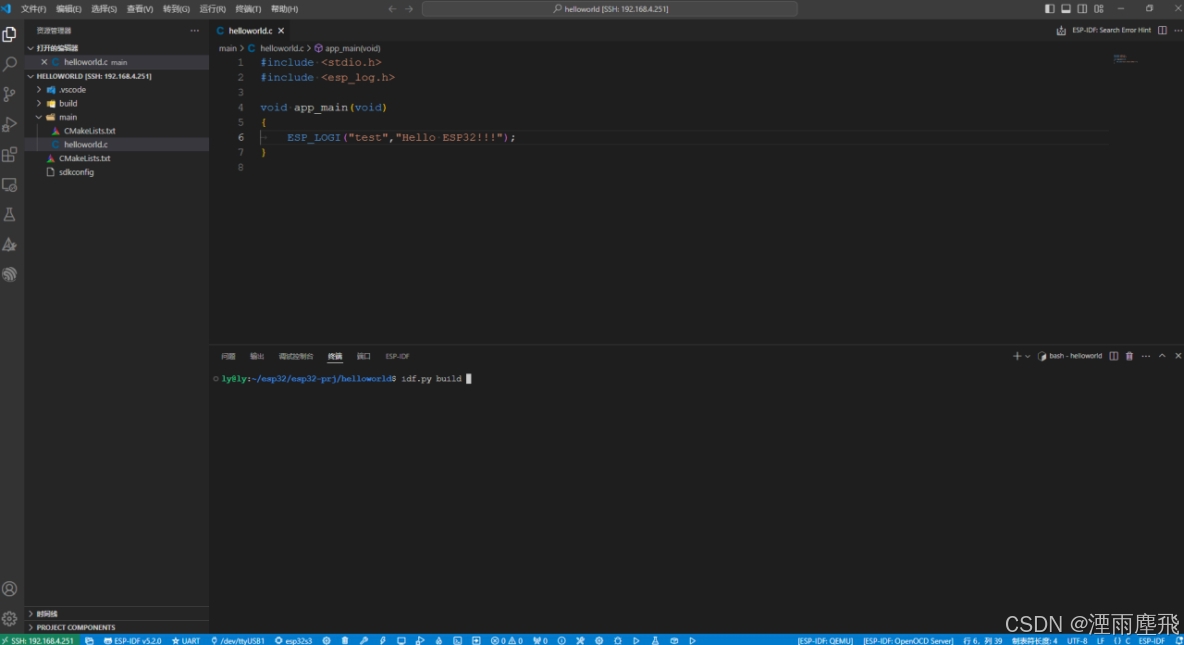This screenshot has width=1184, height=645.
Task: Maximize the terminal panel size
Action: (x=1162, y=356)
